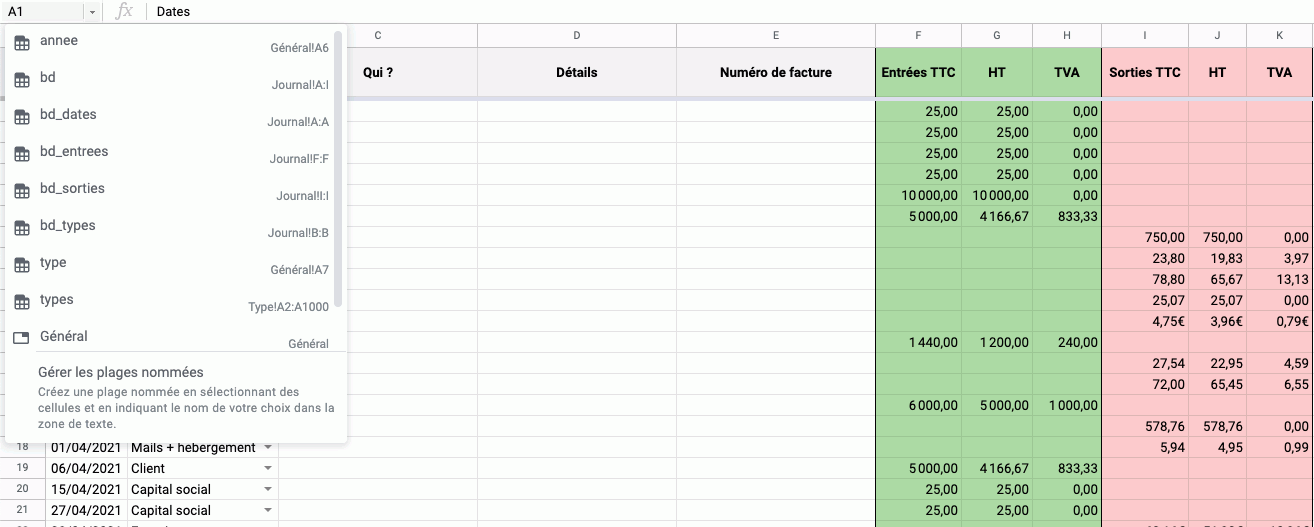
Task: Click the sheet icon beside Général
Action: coord(21,338)
